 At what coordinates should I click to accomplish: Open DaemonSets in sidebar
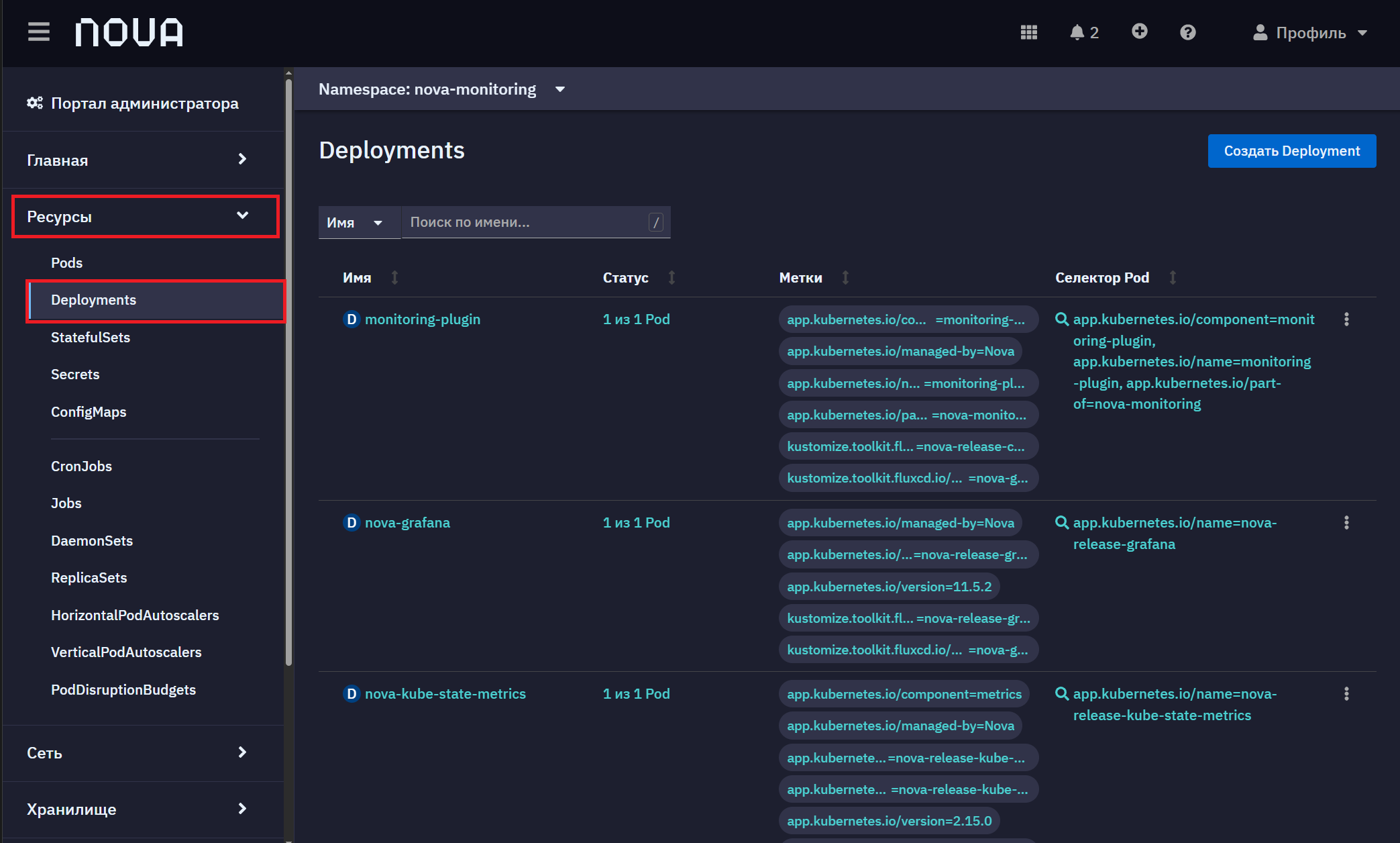(92, 540)
